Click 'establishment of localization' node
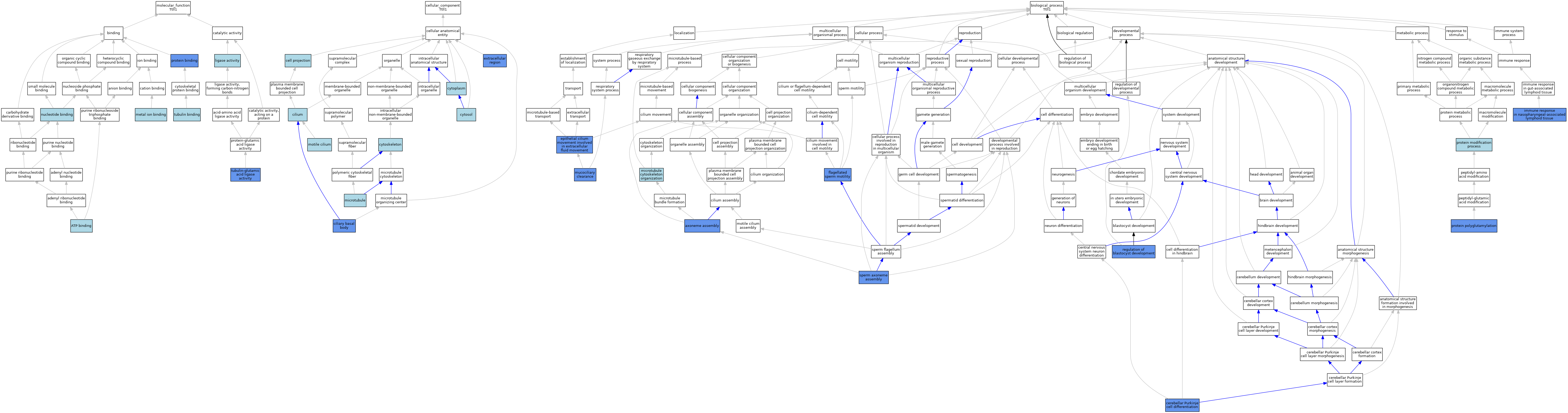 point(573,61)
